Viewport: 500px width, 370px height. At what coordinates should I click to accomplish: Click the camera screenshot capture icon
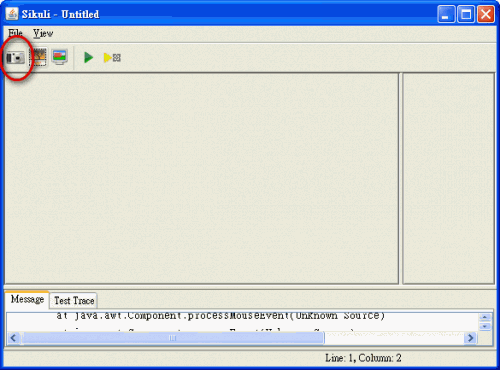pyautogui.click(x=15, y=58)
